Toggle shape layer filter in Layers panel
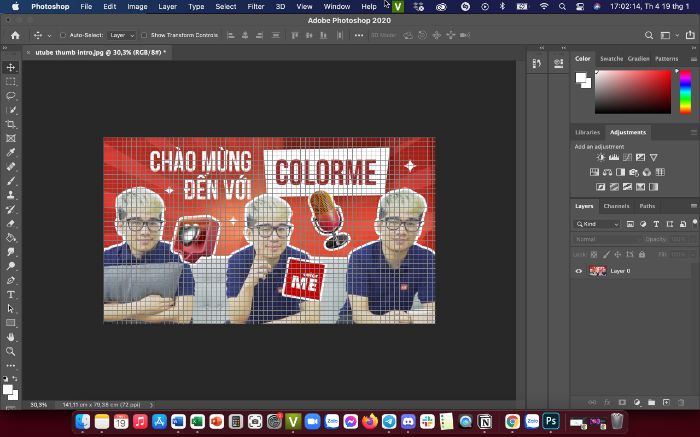This screenshot has height=437, width=700. 669,224
